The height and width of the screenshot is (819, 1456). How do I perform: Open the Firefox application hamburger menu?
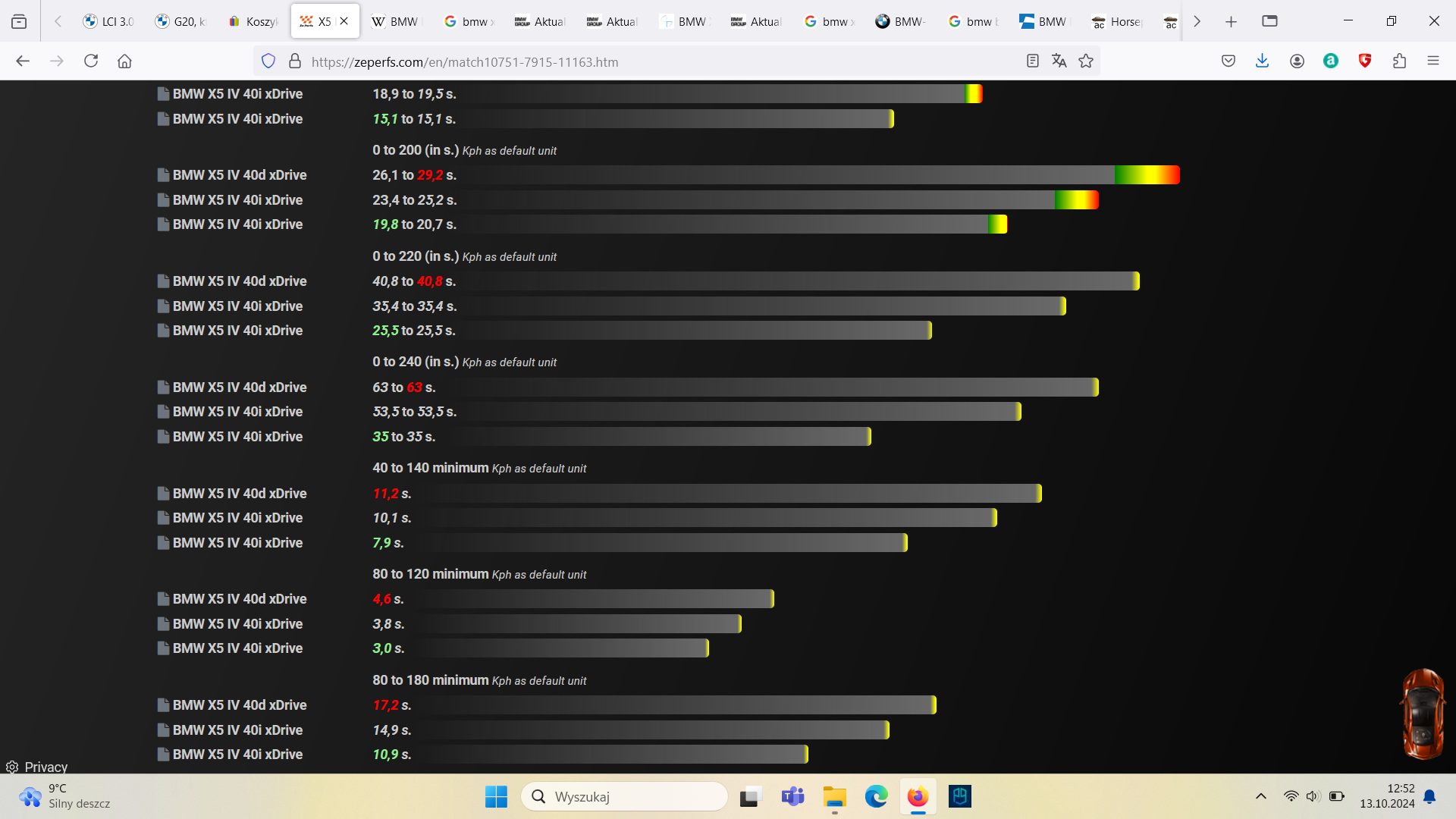[x=1432, y=61]
